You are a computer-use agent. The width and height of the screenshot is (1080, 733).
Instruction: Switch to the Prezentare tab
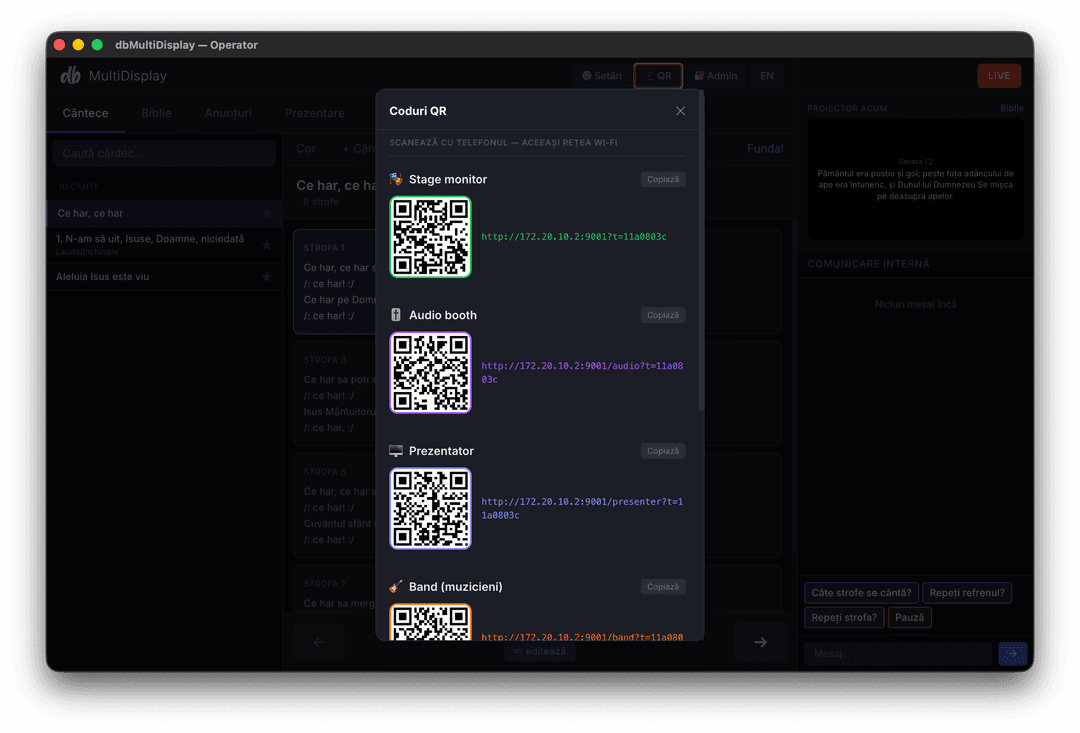[315, 113]
